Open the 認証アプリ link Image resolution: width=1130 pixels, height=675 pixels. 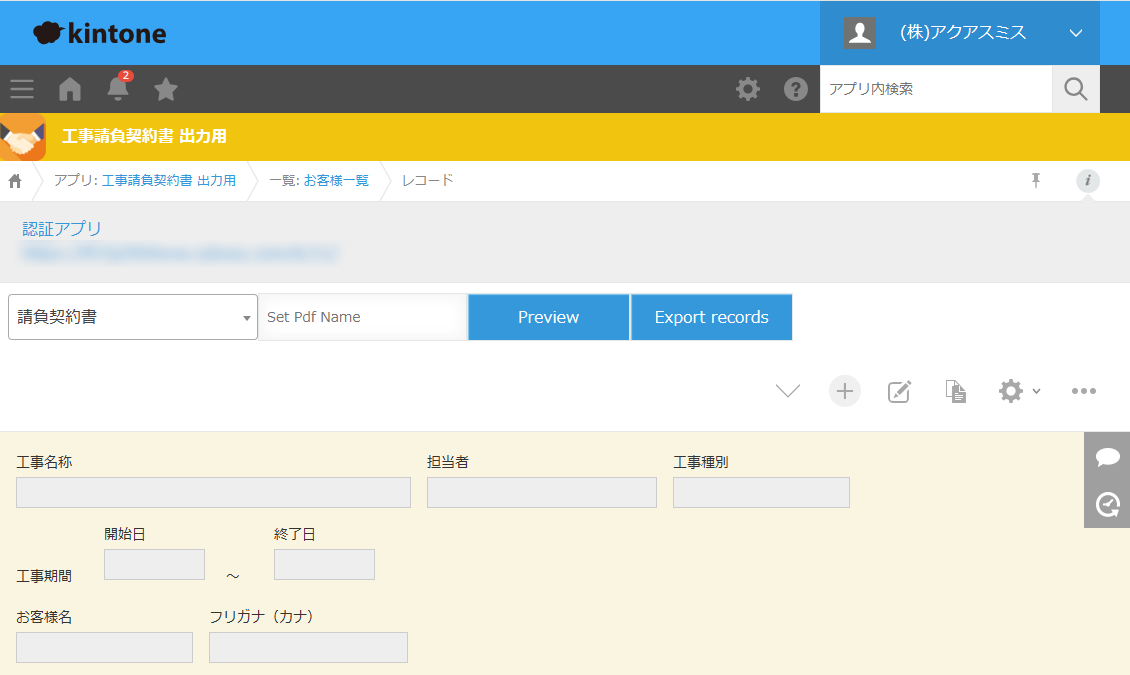coord(62,229)
